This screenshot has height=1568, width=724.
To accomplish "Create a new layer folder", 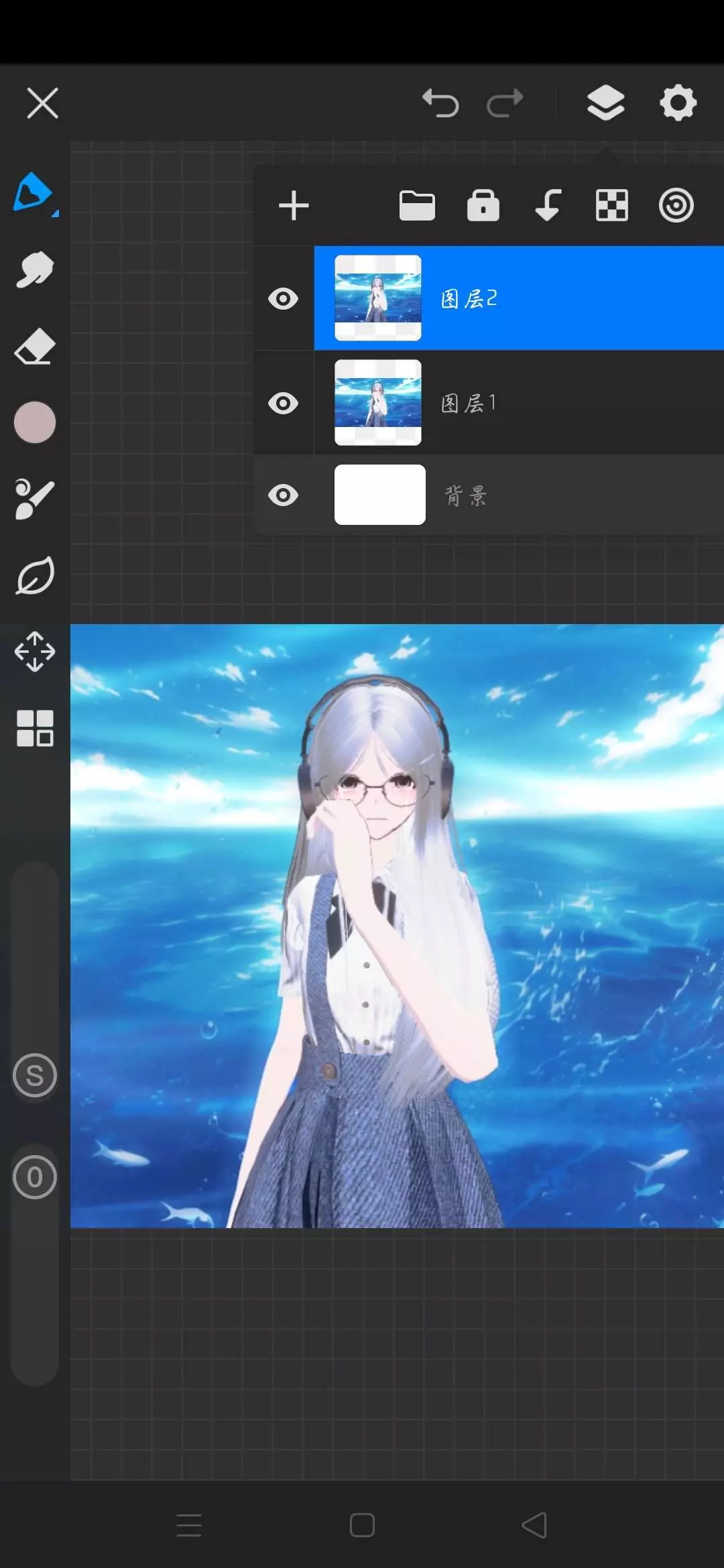I will point(417,205).
